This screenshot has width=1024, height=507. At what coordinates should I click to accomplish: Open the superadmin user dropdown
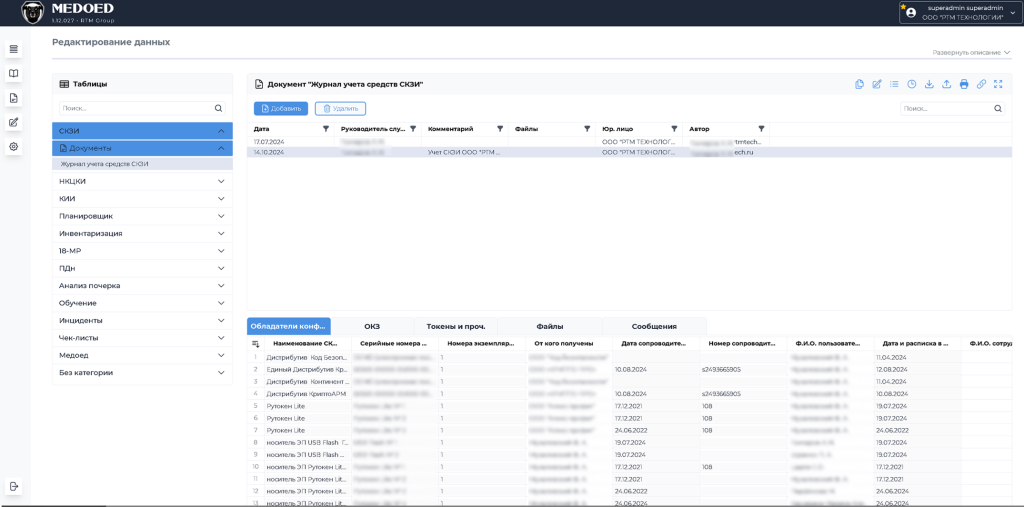coord(959,12)
